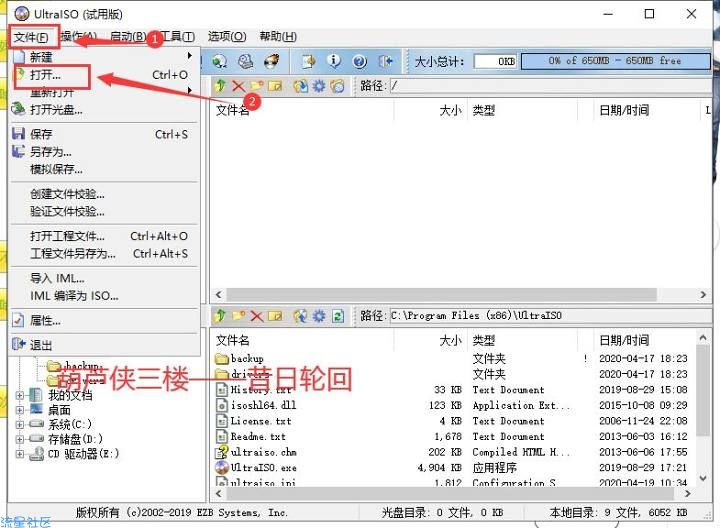The width and height of the screenshot is (720, 528).
Task: Click the blue info bubble toolbar icon
Action: tap(334, 61)
